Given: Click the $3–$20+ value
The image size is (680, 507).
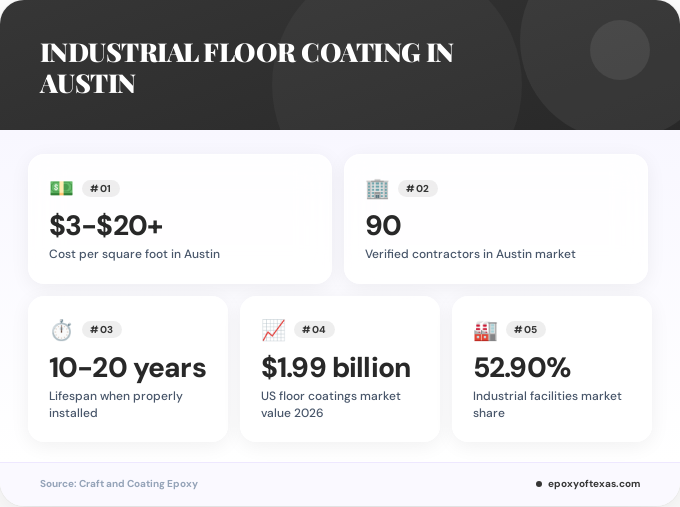Looking at the screenshot, I should point(106,226).
